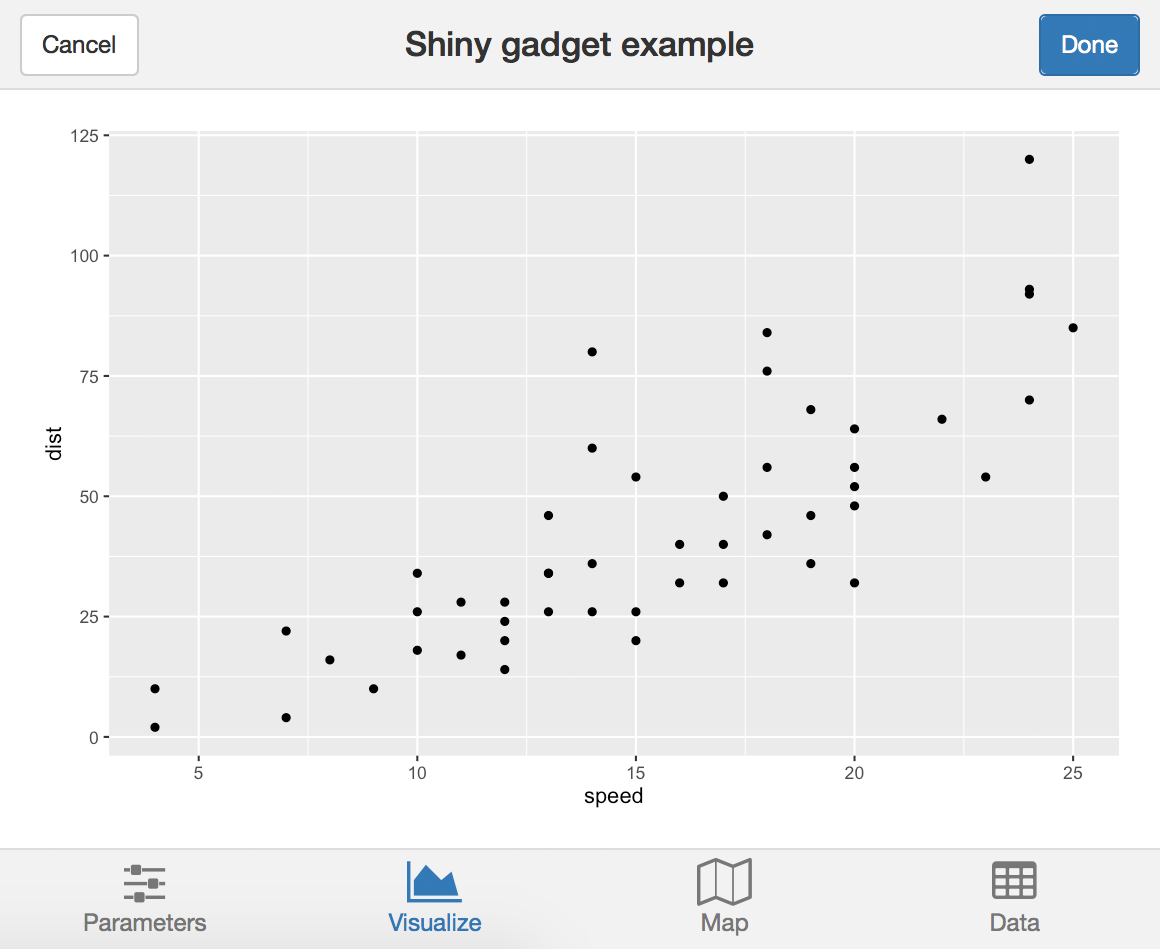Click the Visualize area chart icon

click(x=434, y=881)
